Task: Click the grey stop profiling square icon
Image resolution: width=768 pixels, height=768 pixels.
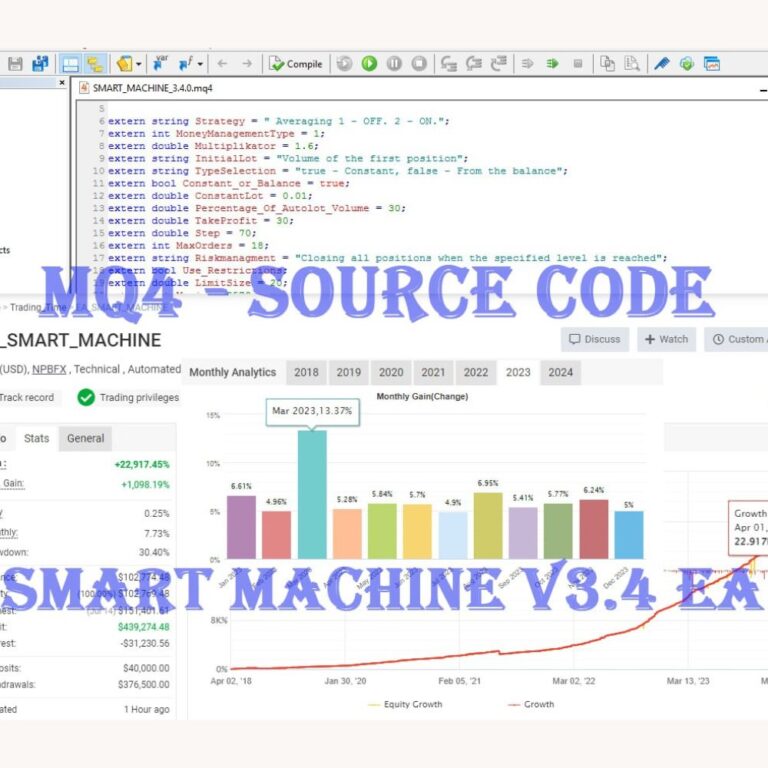Action: 578,64
